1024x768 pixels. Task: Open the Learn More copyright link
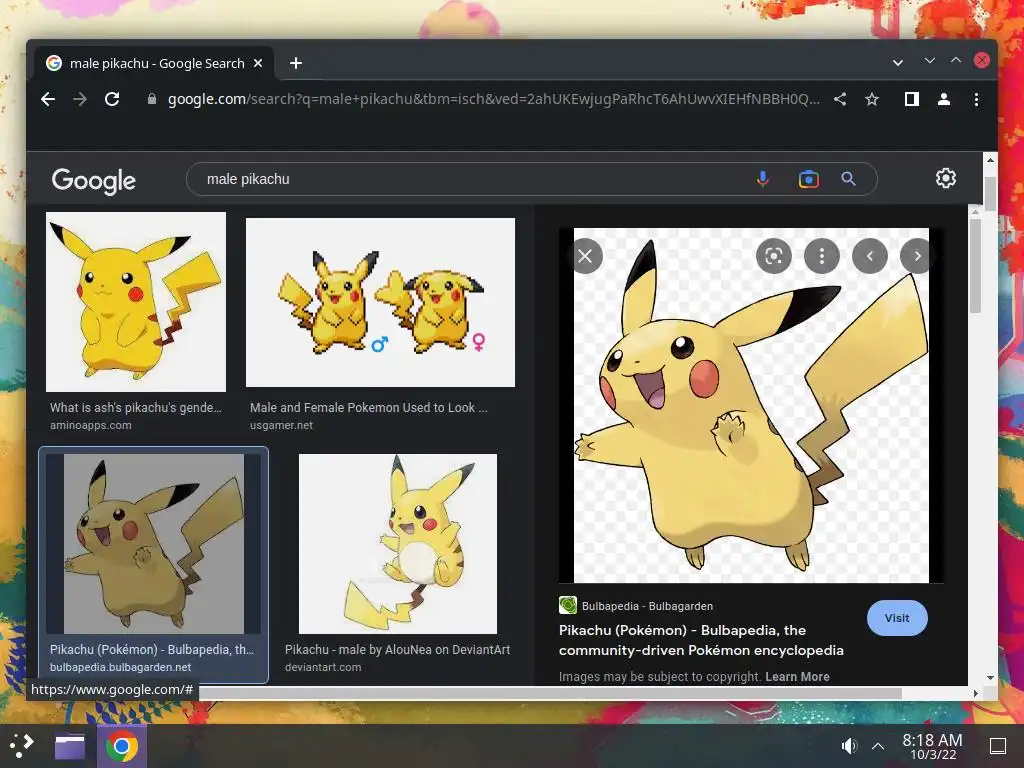[x=797, y=677]
